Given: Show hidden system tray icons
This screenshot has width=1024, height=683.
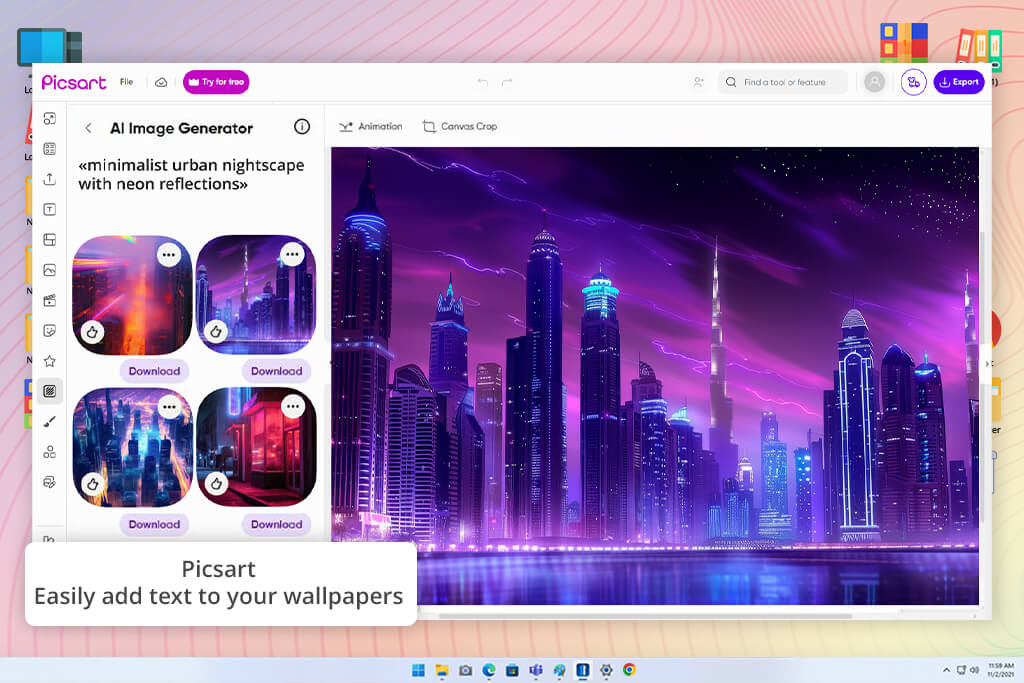Looking at the screenshot, I should click(946, 670).
